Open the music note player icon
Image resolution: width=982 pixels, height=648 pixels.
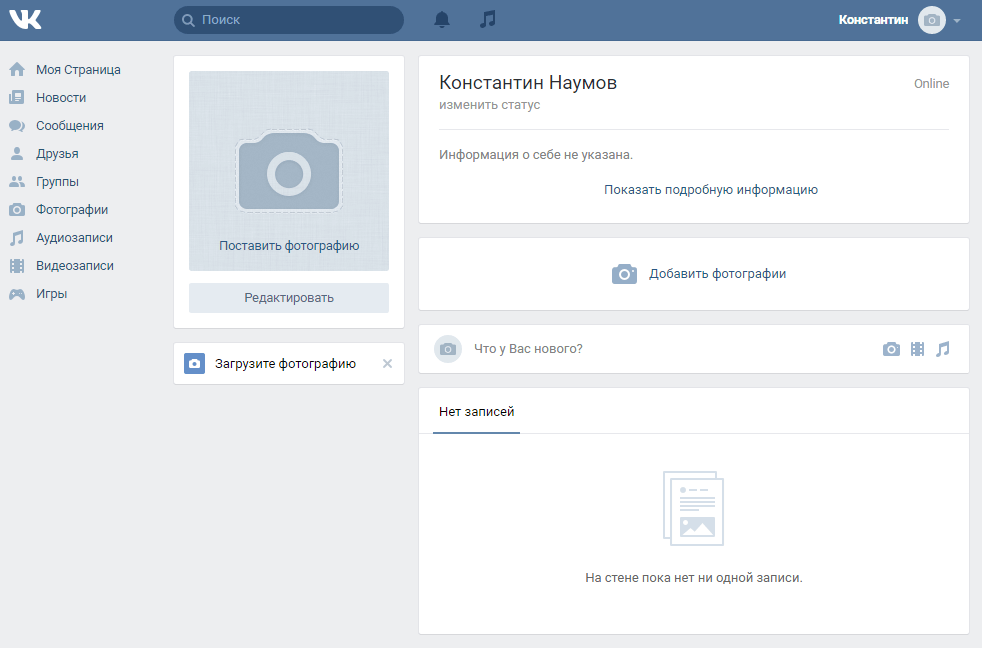pyautogui.click(x=488, y=20)
